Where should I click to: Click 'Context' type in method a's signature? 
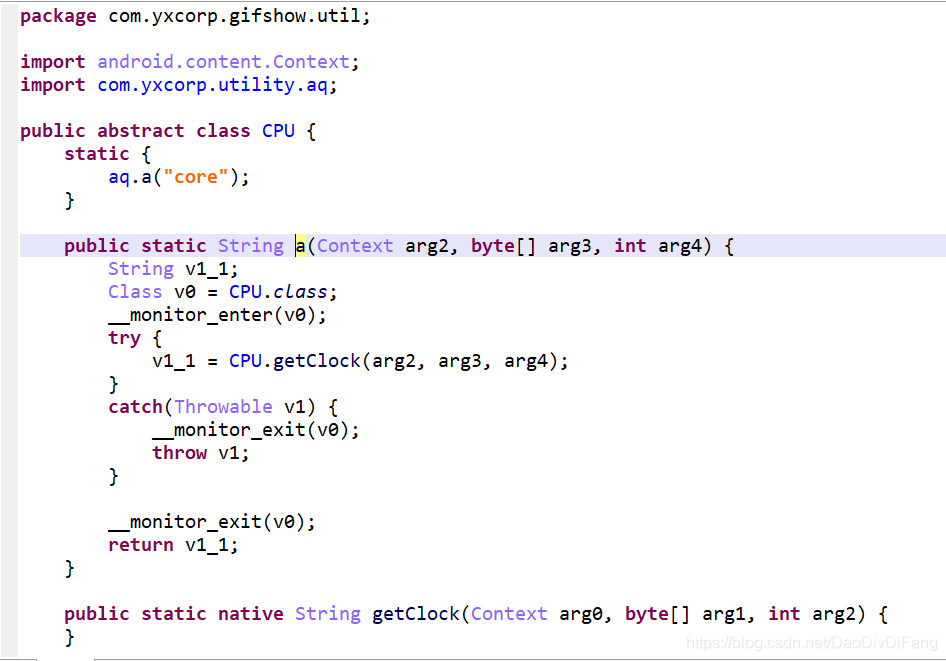click(355, 246)
